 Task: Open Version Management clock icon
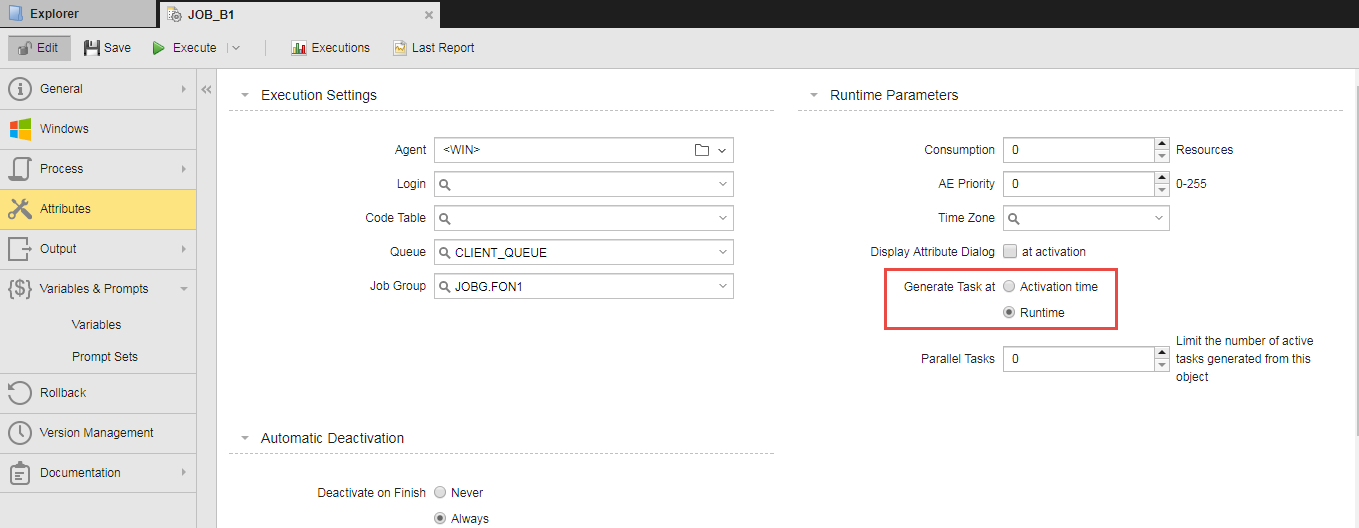tap(21, 433)
